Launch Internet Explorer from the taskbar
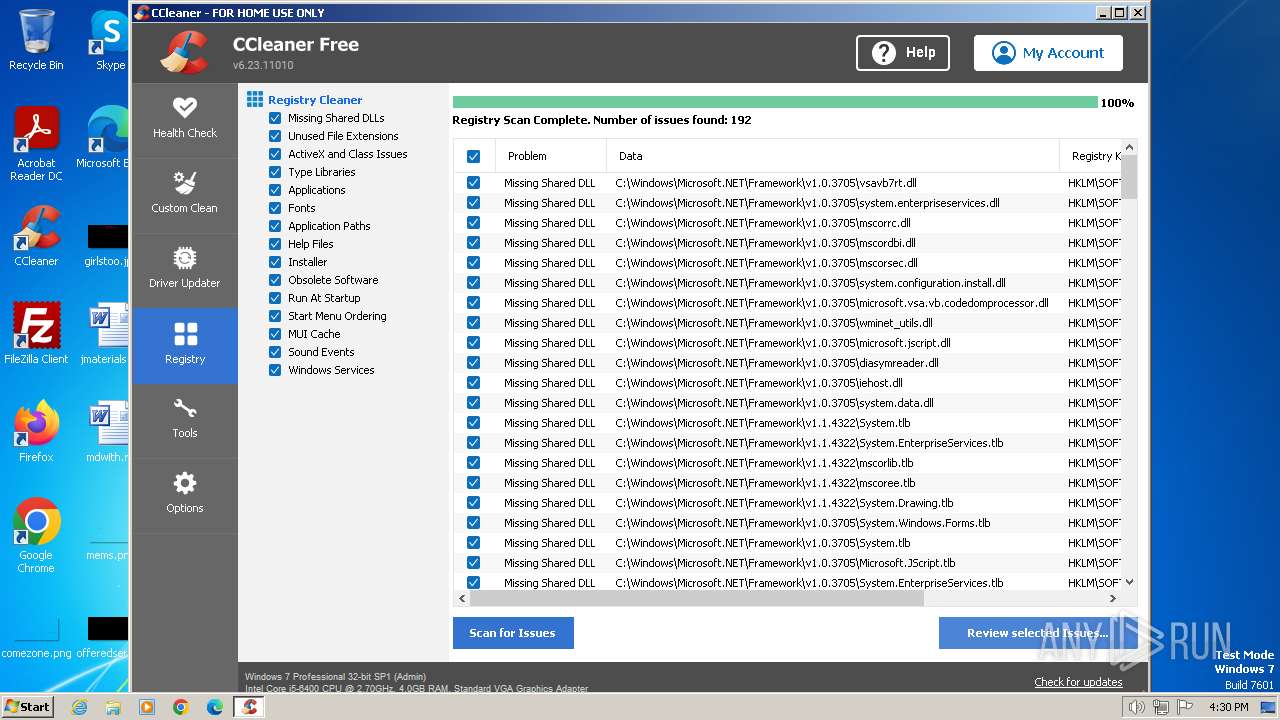The image size is (1280, 720). tap(79, 707)
